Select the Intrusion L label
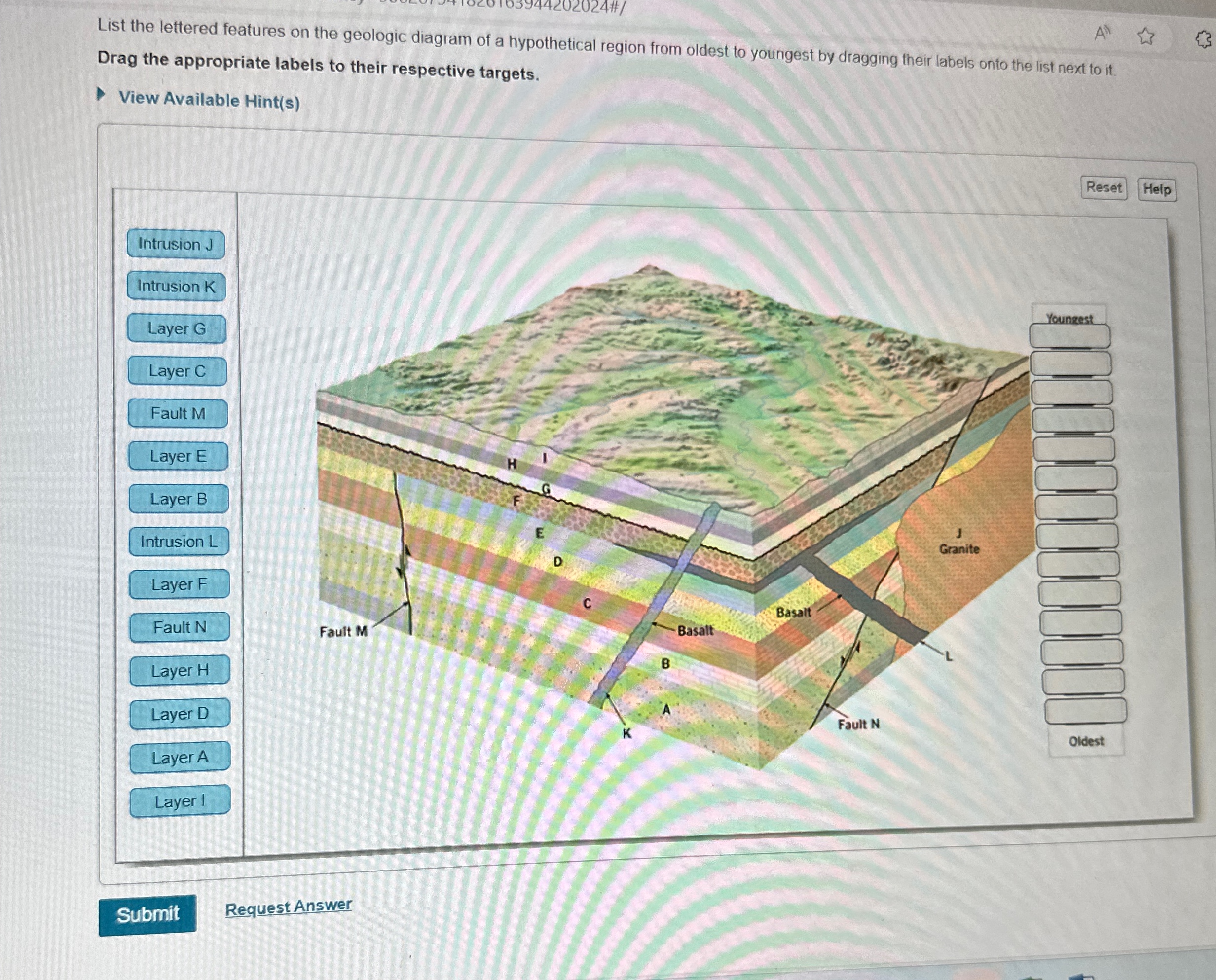The height and width of the screenshot is (980, 1216). (x=179, y=542)
